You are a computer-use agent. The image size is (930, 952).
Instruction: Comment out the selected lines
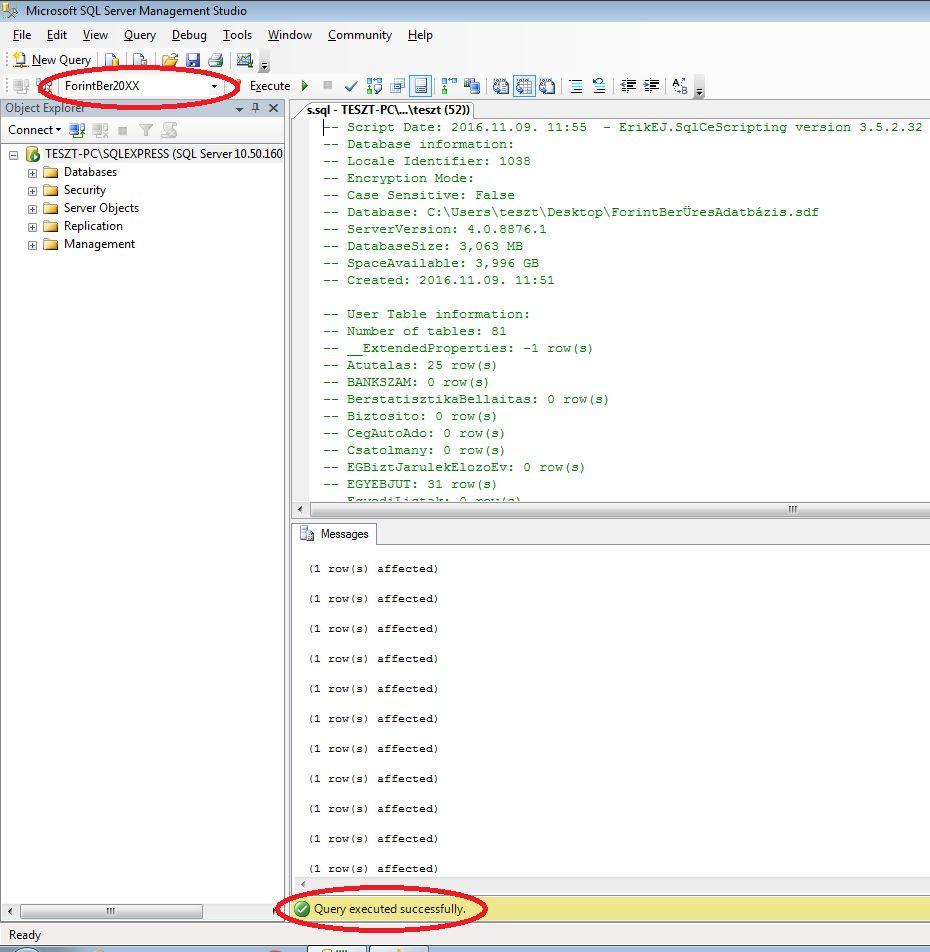click(576, 86)
